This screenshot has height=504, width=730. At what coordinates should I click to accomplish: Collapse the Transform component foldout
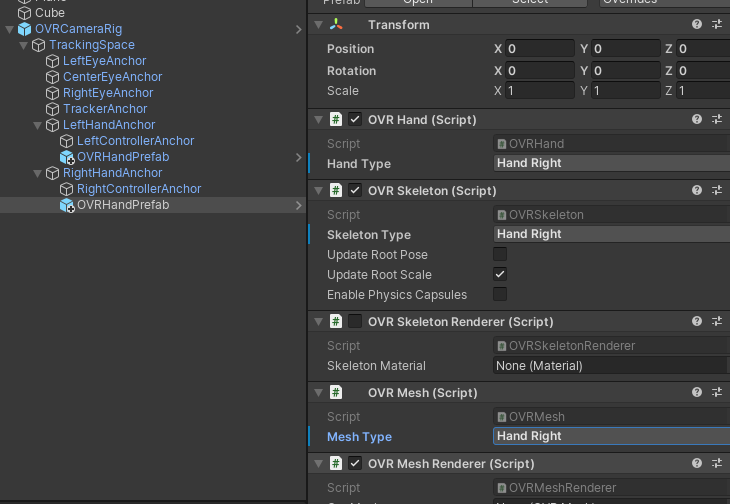pyautogui.click(x=318, y=25)
